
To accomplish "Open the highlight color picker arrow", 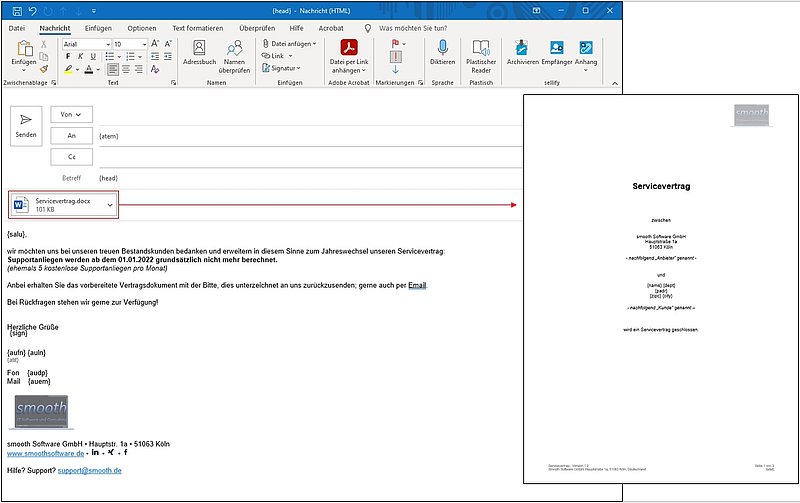I will coord(77,69).
